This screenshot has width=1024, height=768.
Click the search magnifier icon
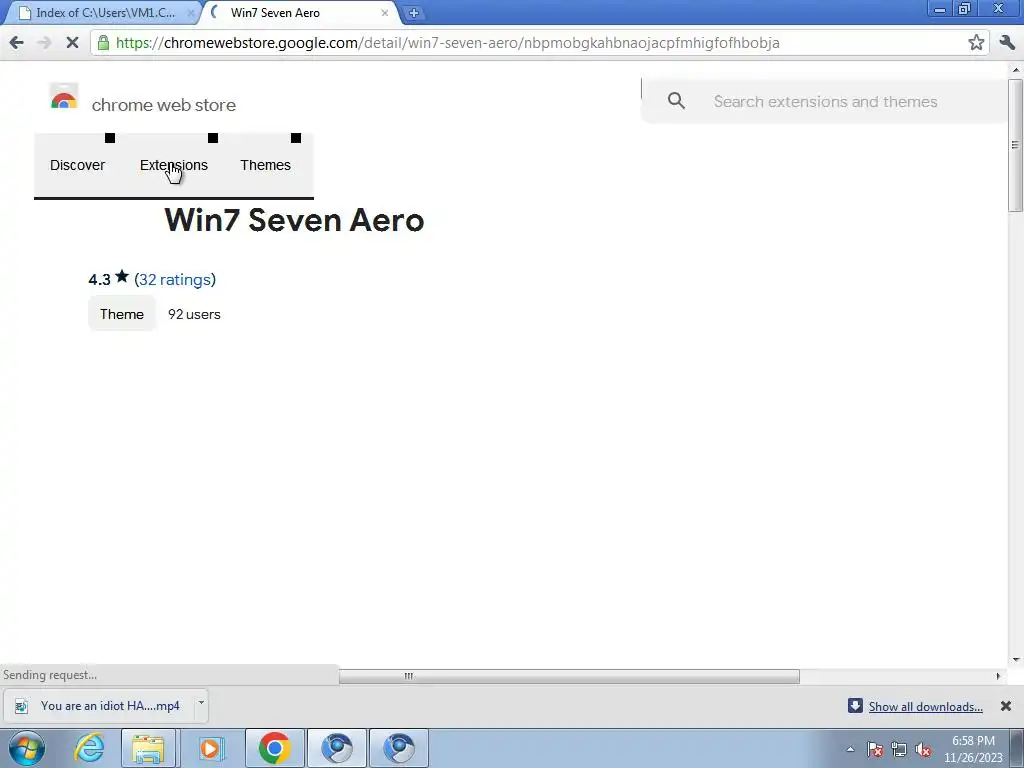677,101
